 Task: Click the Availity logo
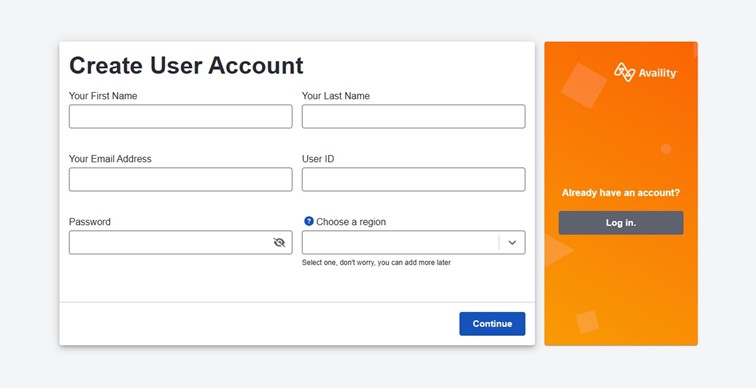[645, 73]
